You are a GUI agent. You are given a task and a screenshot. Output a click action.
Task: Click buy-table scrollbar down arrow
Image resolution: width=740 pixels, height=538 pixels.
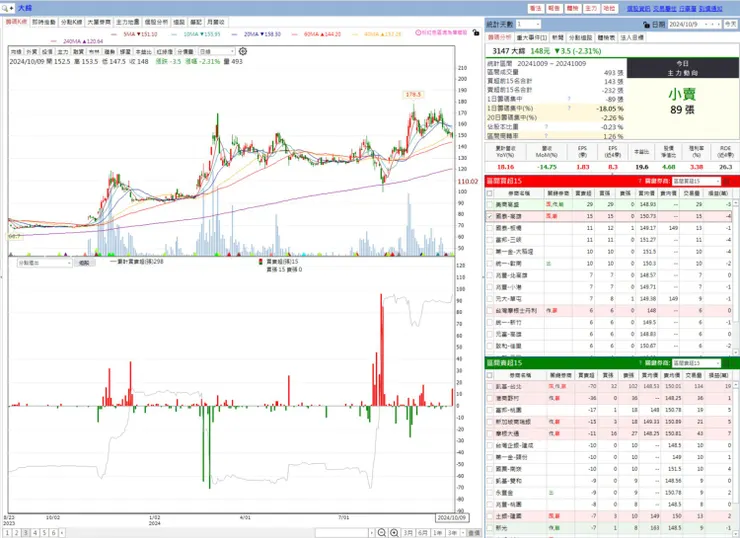tap(735, 353)
